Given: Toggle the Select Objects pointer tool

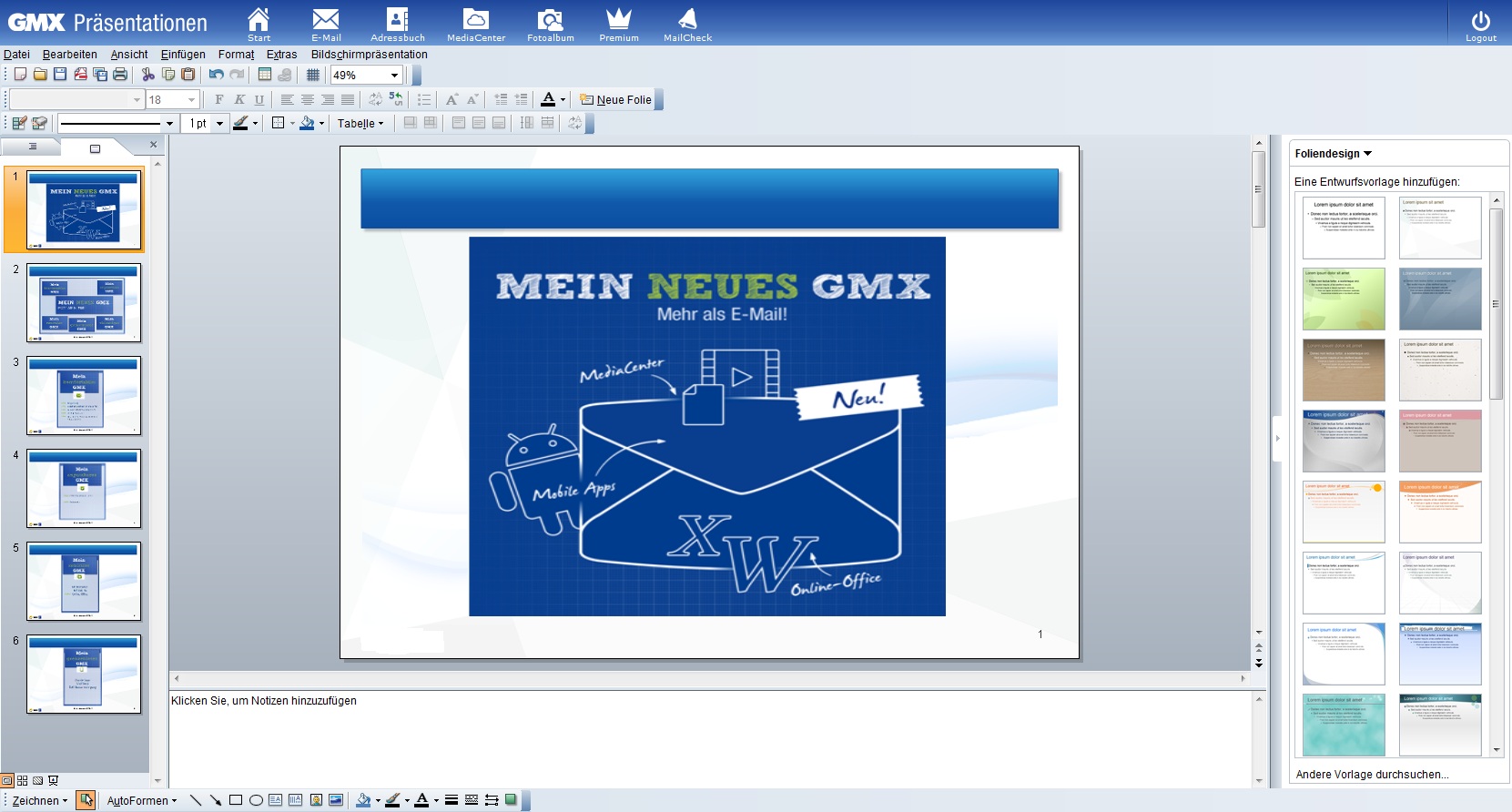Looking at the screenshot, I should (86, 800).
